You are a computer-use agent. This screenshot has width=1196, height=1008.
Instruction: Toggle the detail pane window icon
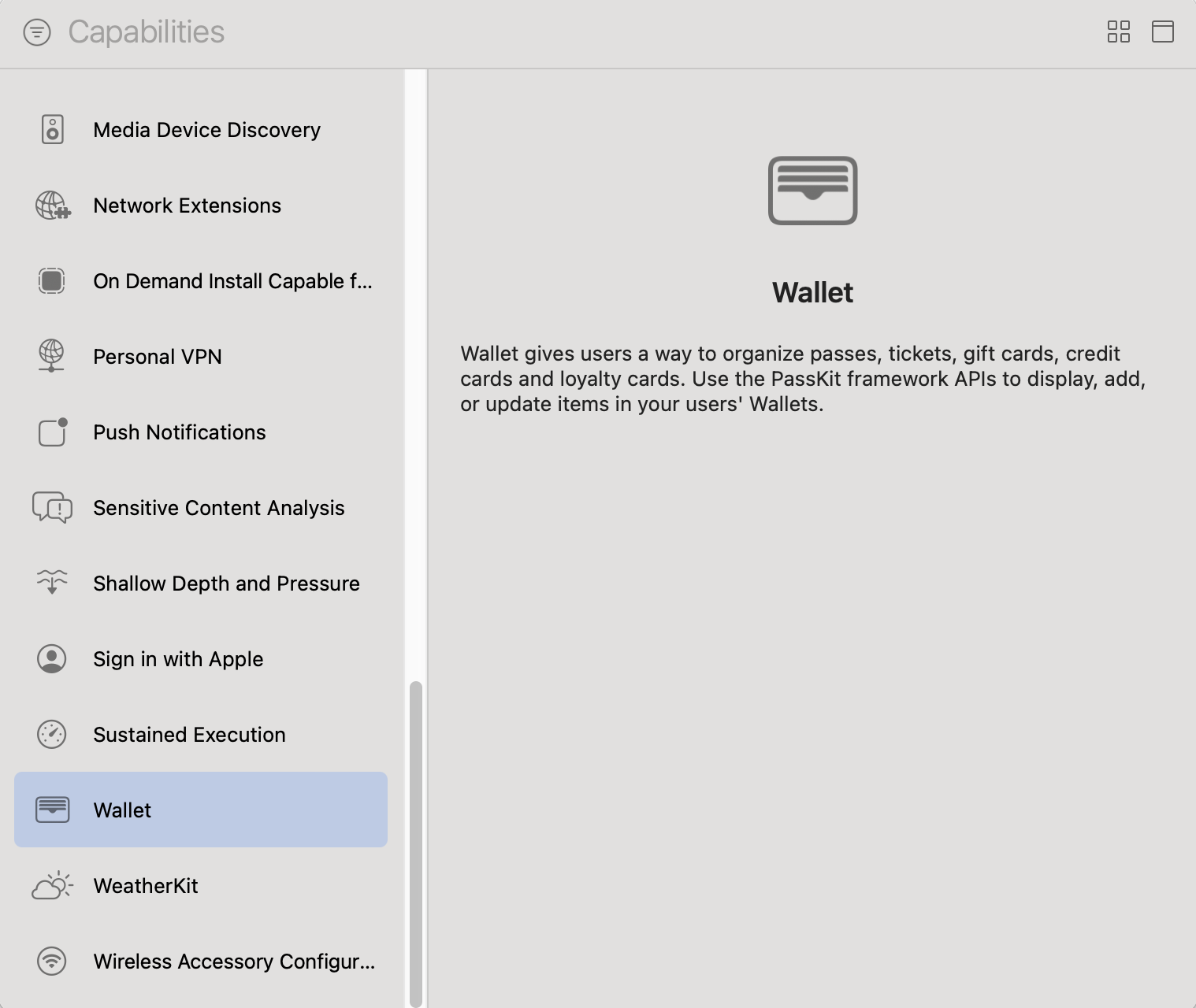tap(1163, 31)
